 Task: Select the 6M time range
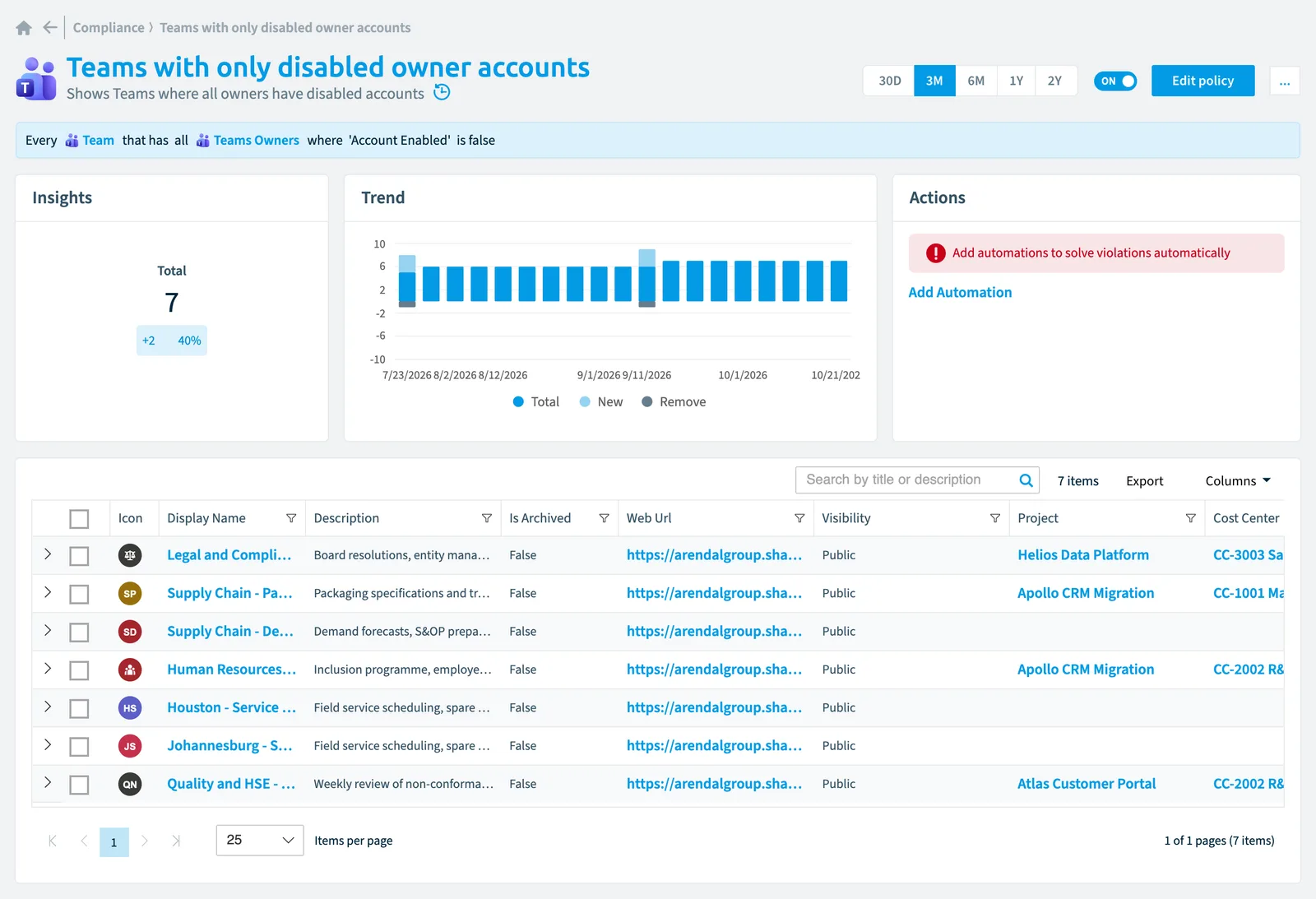(x=976, y=81)
